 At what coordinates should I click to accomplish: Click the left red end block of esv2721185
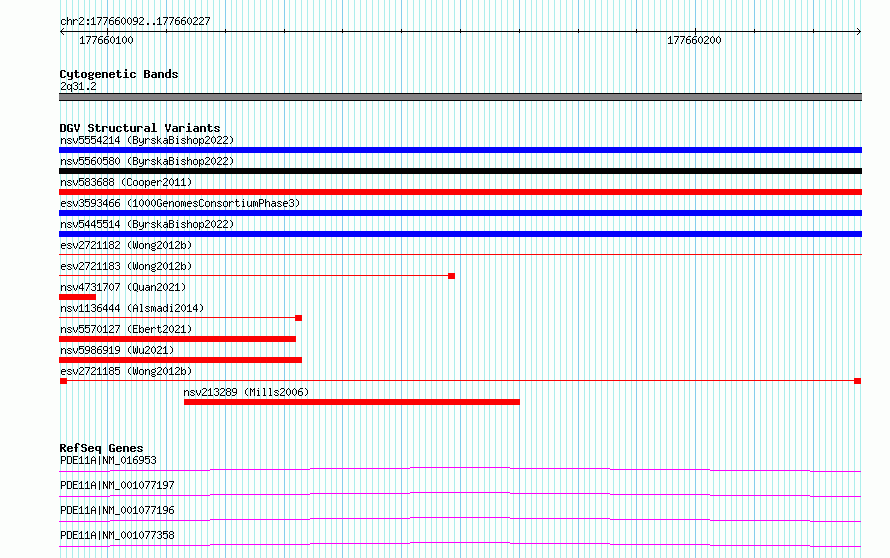coord(64,381)
